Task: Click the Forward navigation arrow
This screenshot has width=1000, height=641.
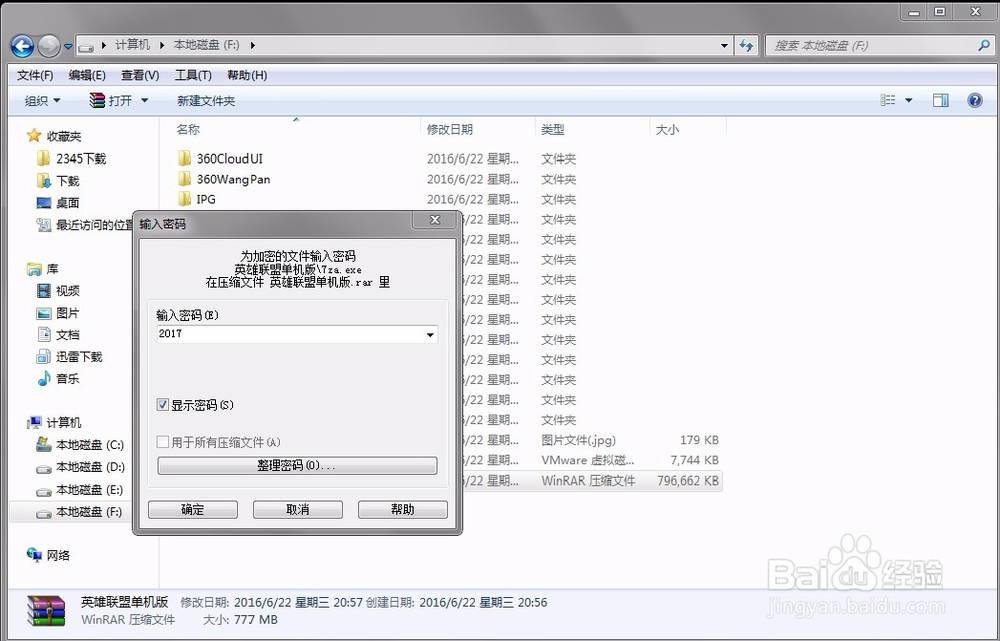Action: tap(49, 45)
